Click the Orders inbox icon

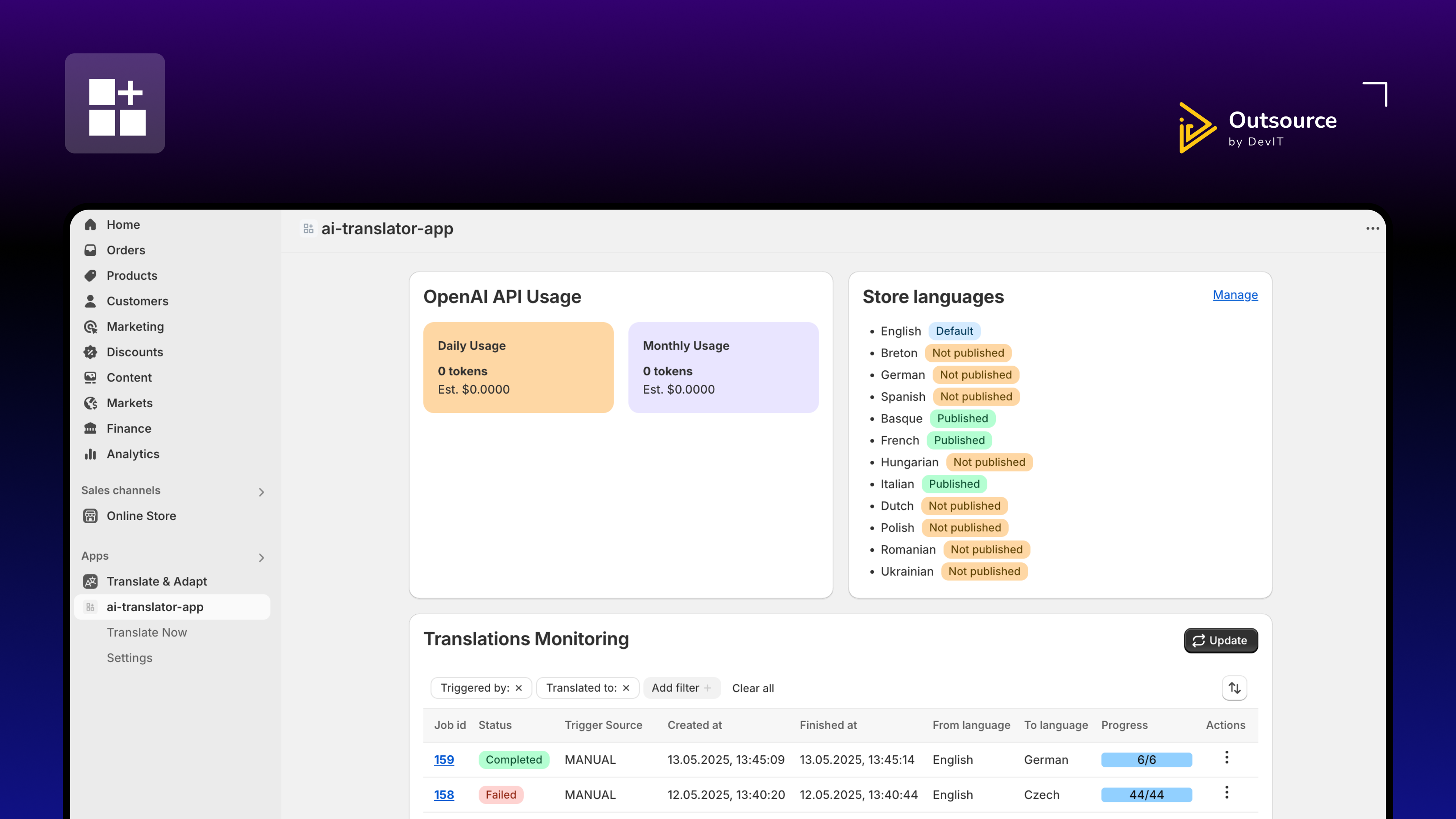coord(91,250)
